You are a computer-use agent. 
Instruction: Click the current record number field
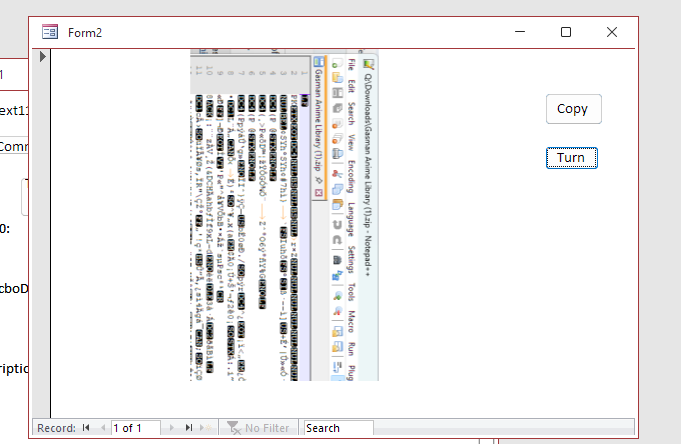point(136,428)
